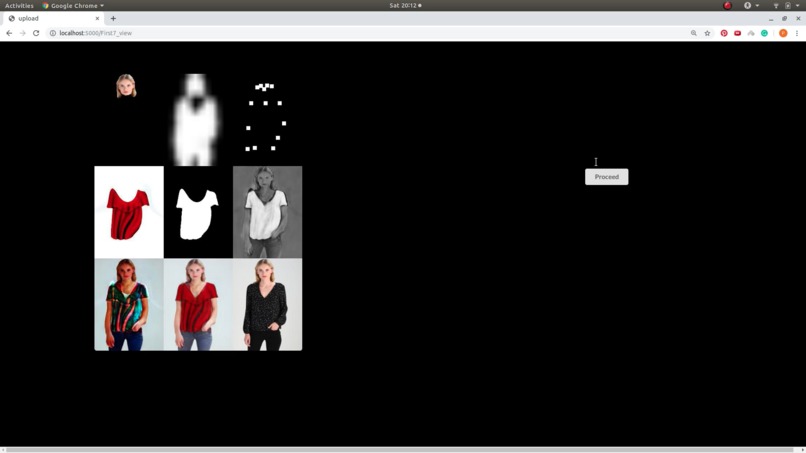The height and width of the screenshot is (453, 806).
Task: Click the network icon in system tray
Action: coord(776,6)
